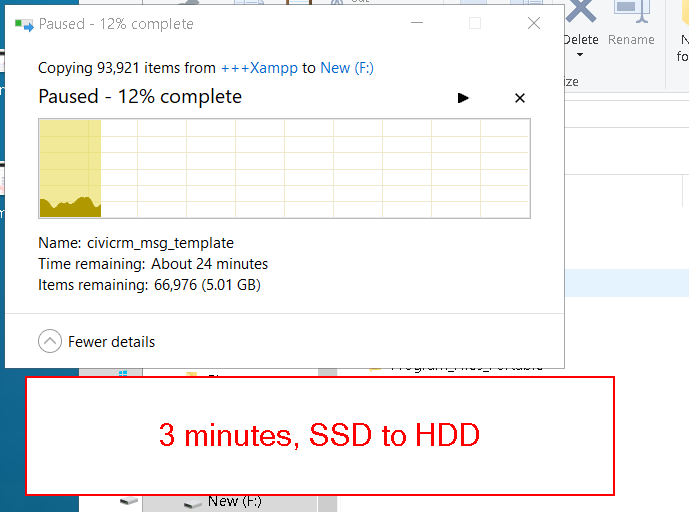Collapse the dialog using Fewer details chevron
Image resolution: width=689 pixels, height=512 pixels.
tap(50, 341)
